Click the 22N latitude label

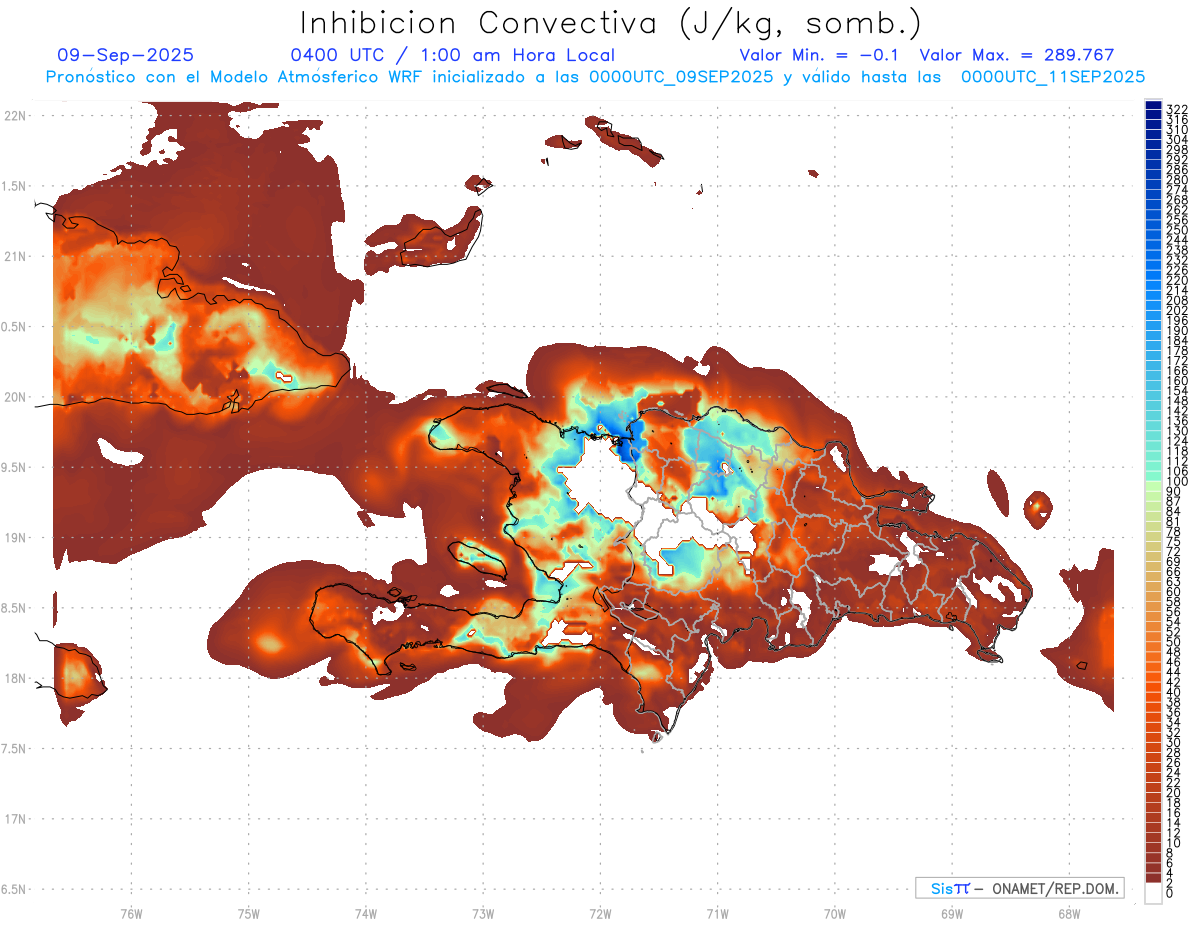pos(15,116)
